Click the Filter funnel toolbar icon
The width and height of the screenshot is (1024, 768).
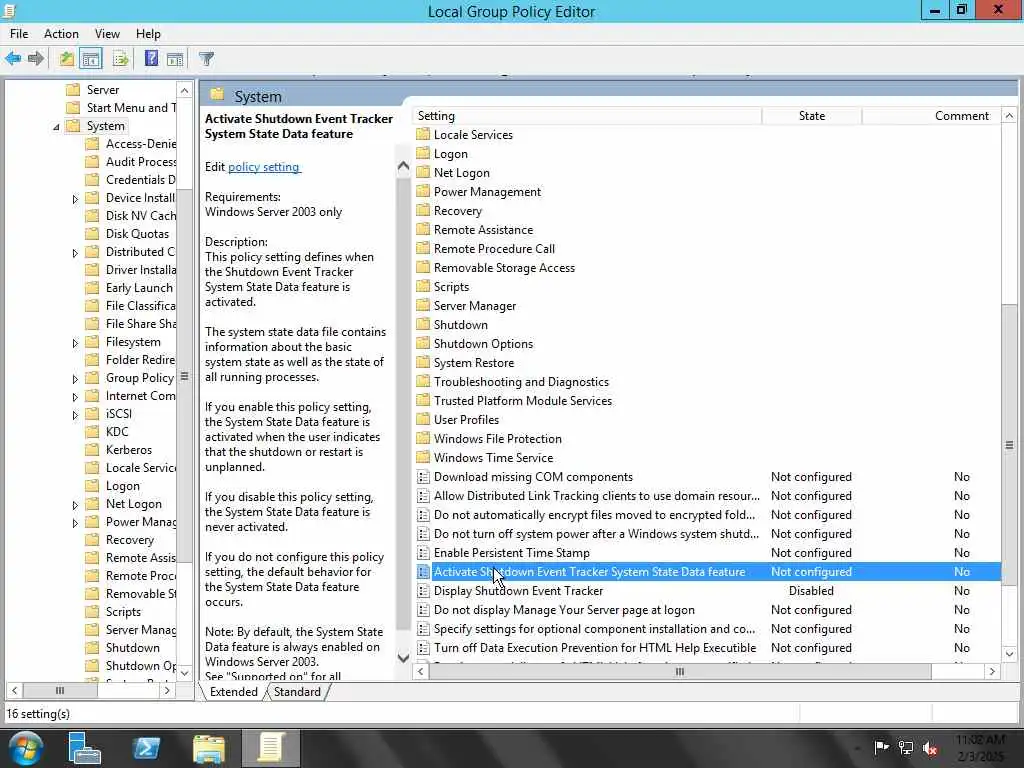pyautogui.click(x=206, y=59)
